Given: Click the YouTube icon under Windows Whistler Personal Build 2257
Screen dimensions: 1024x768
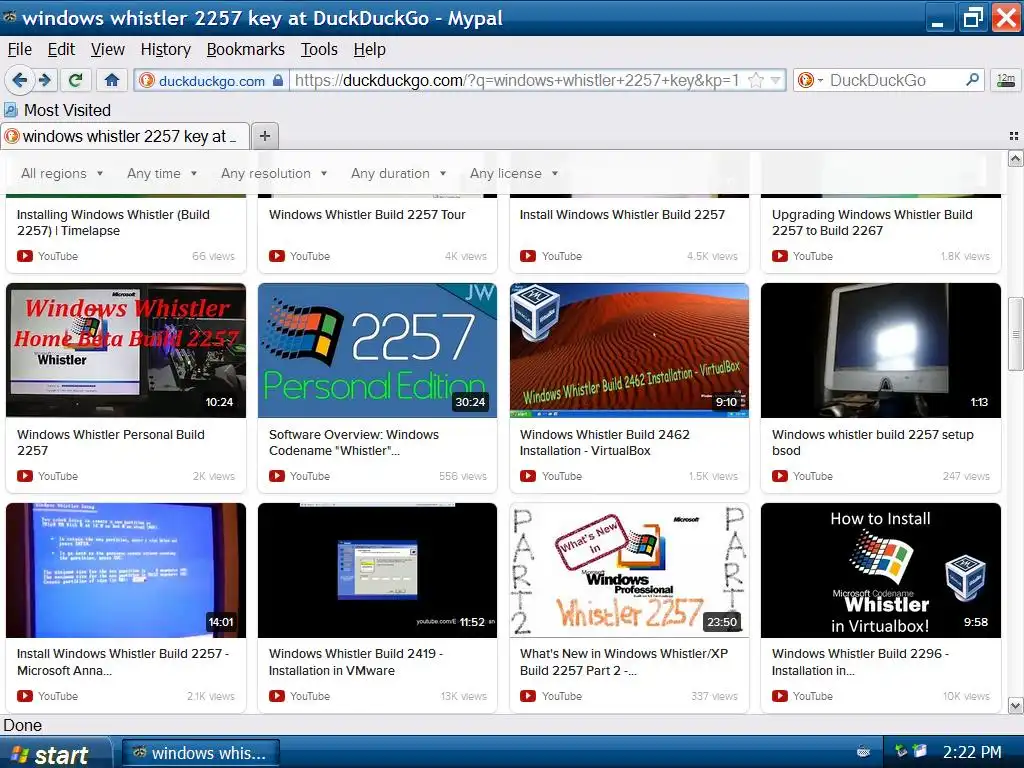Looking at the screenshot, I should (25, 476).
